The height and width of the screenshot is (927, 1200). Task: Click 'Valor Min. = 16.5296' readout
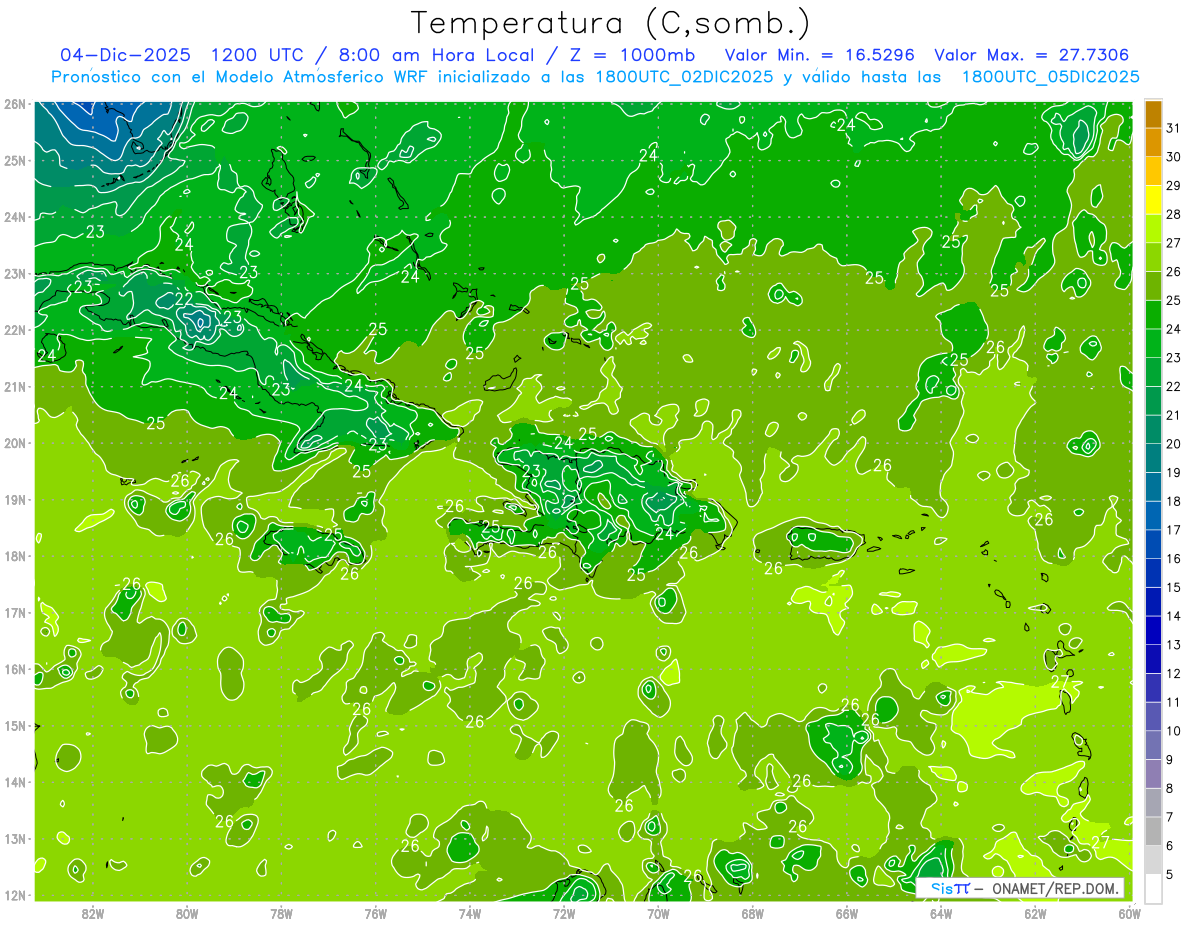tap(819, 55)
